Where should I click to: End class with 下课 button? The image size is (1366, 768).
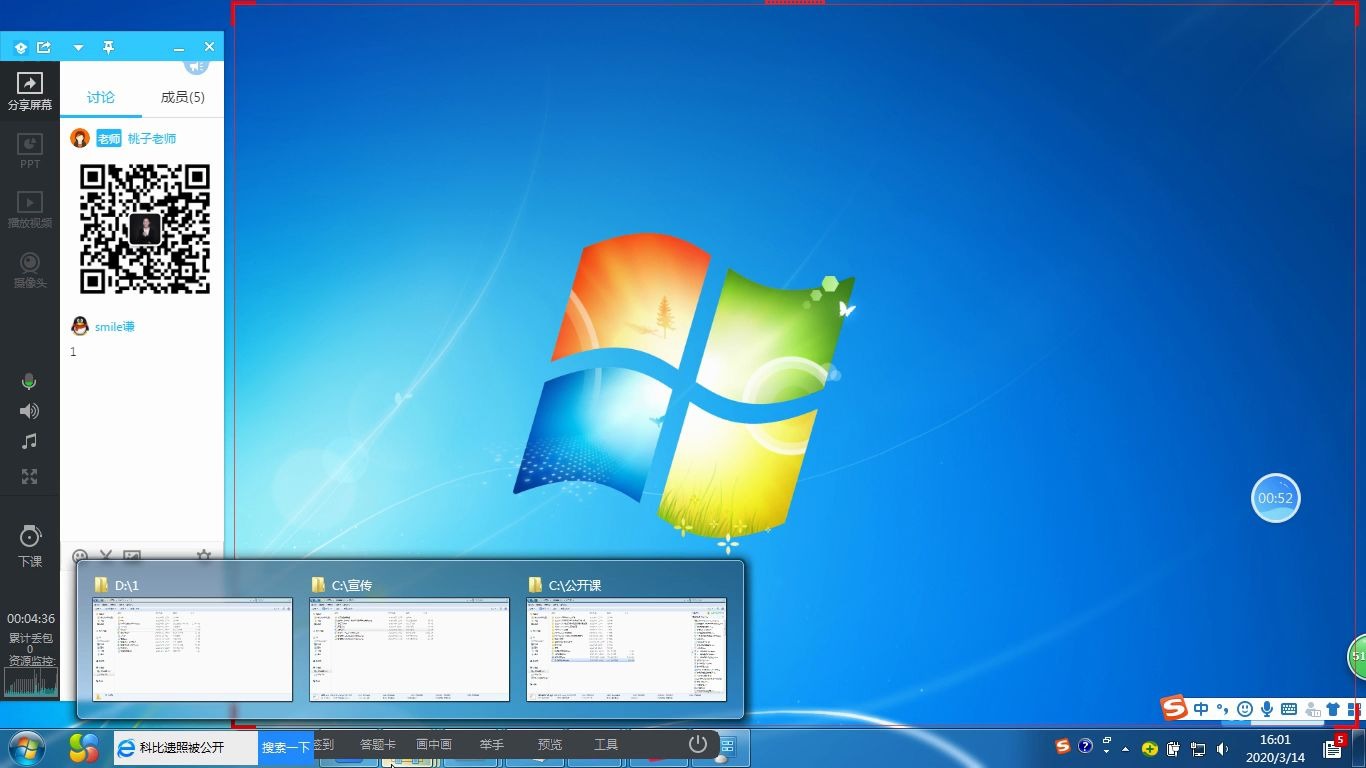coord(30,546)
